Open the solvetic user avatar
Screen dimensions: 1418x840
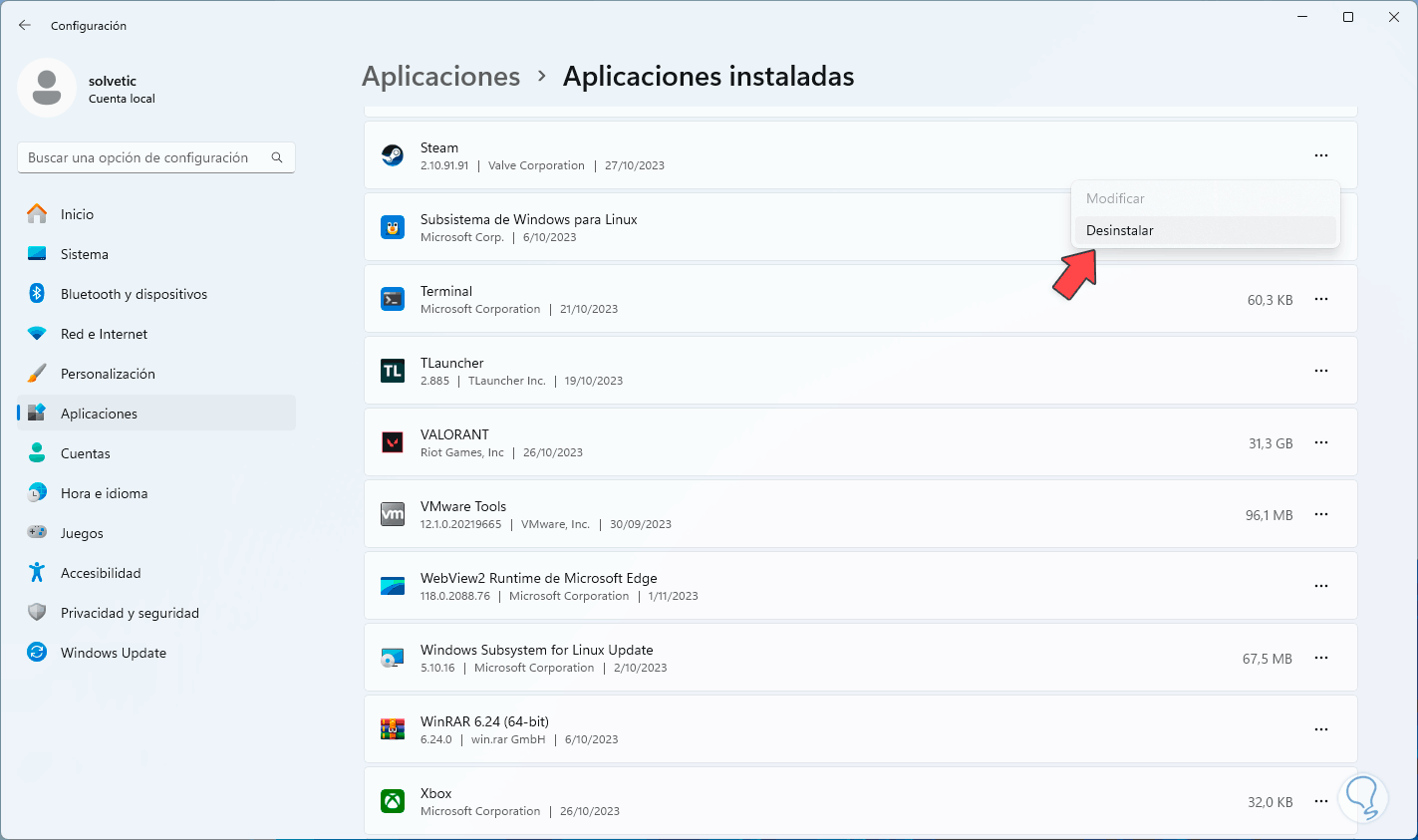pos(47,88)
